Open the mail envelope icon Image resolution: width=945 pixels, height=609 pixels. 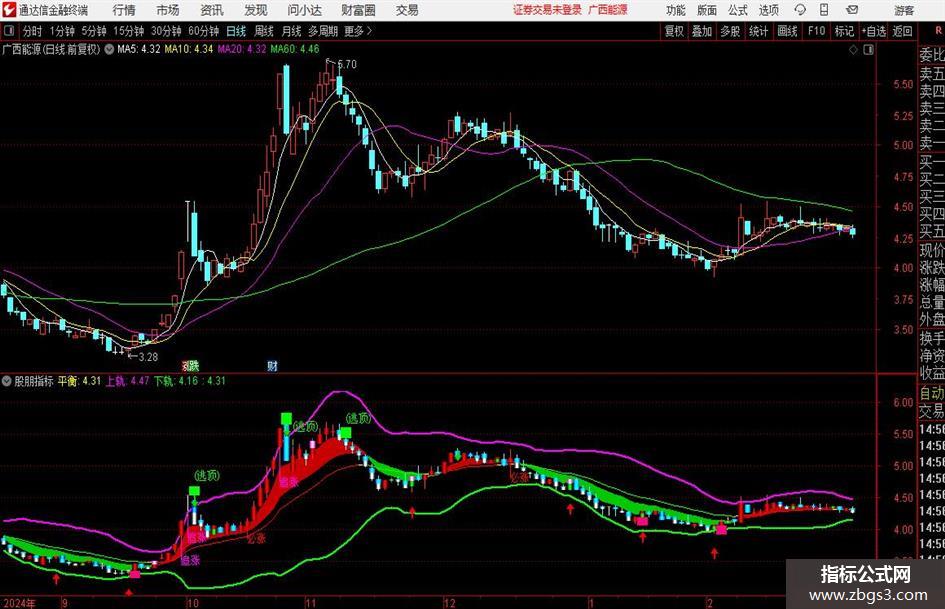[852, 10]
